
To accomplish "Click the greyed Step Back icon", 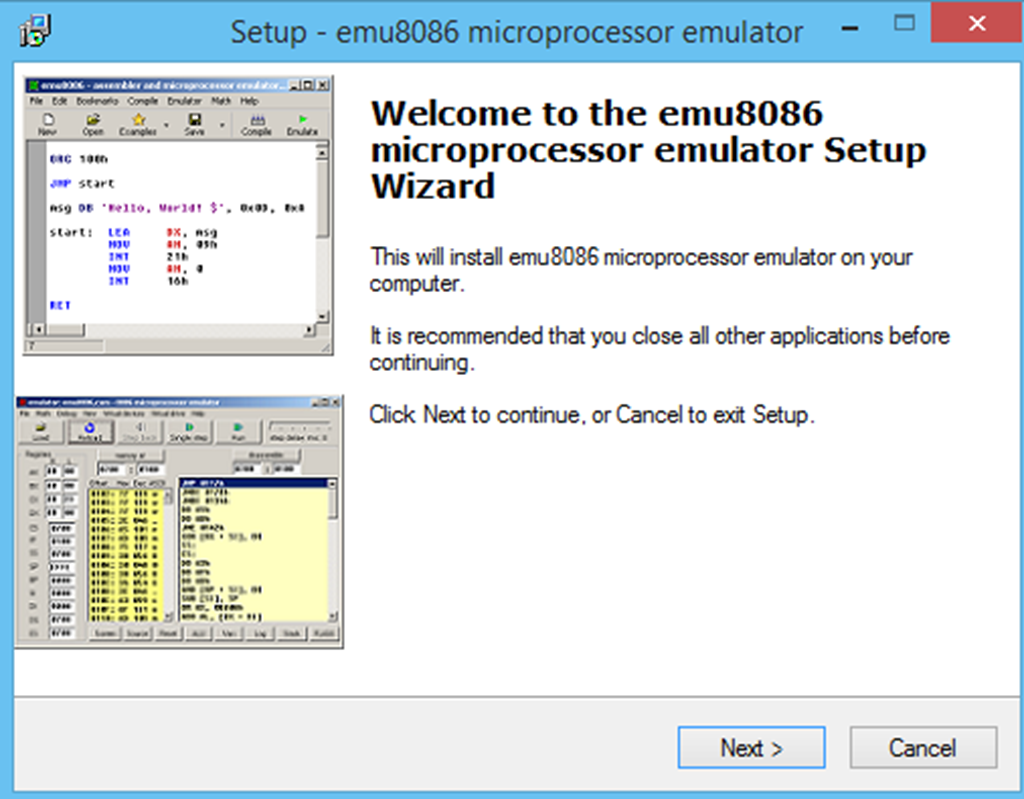I will point(141,428).
